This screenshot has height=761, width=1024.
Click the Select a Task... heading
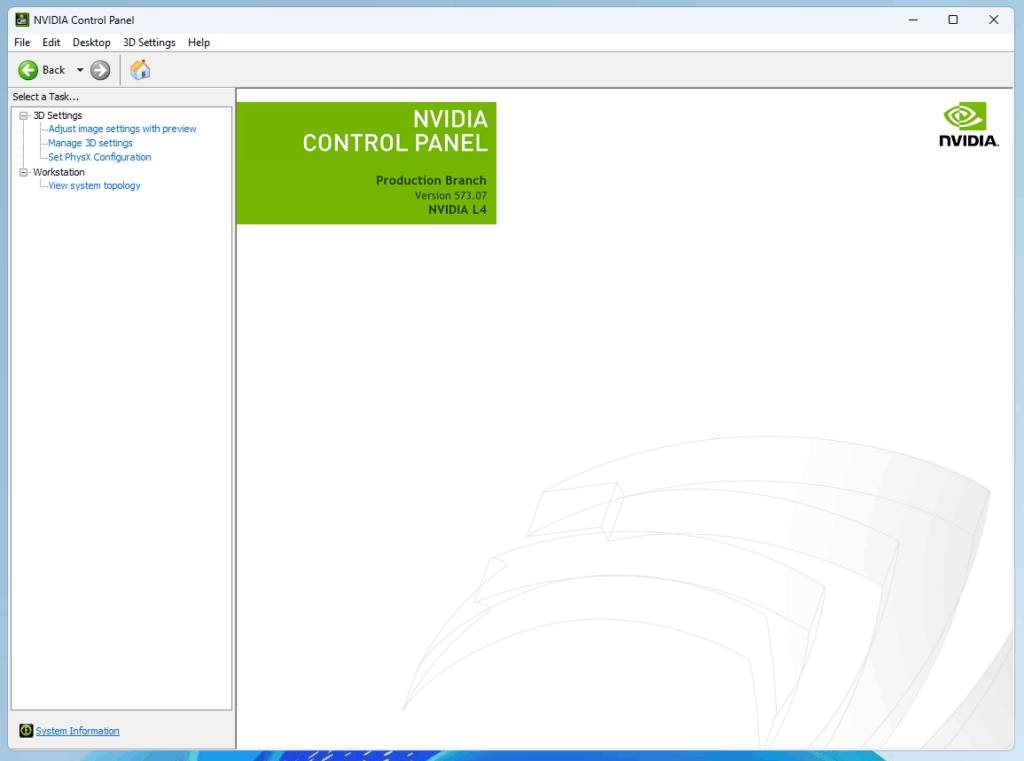pos(46,97)
